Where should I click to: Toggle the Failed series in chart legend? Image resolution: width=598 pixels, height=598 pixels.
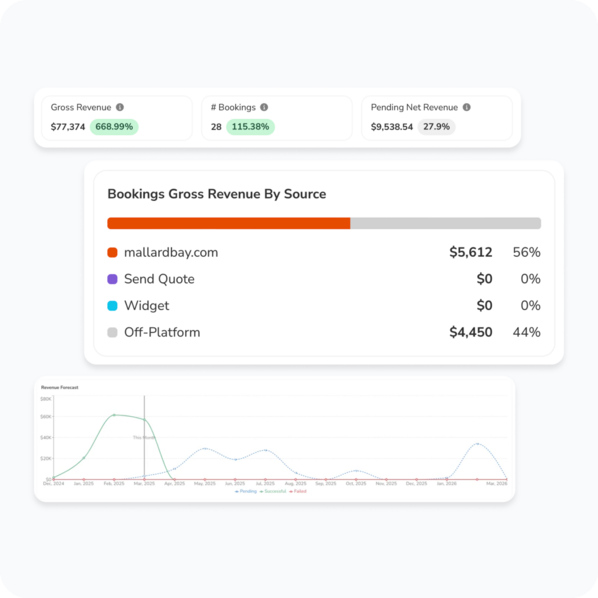point(298,491)
